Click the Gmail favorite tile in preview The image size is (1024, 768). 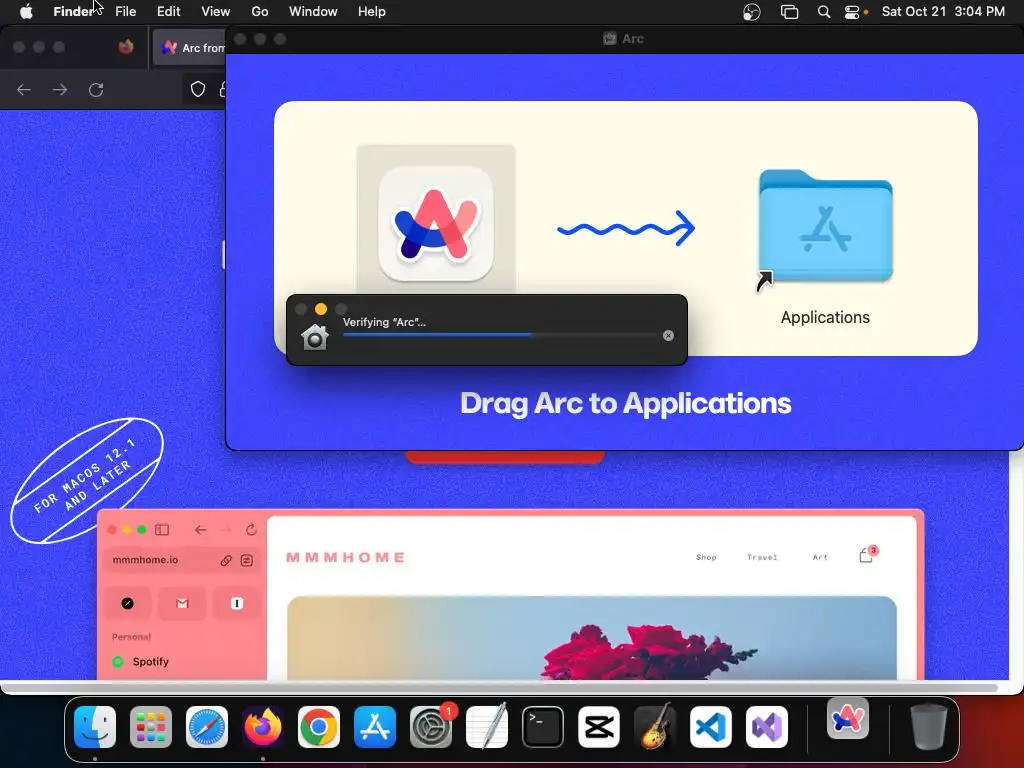(x=182, y=603)
